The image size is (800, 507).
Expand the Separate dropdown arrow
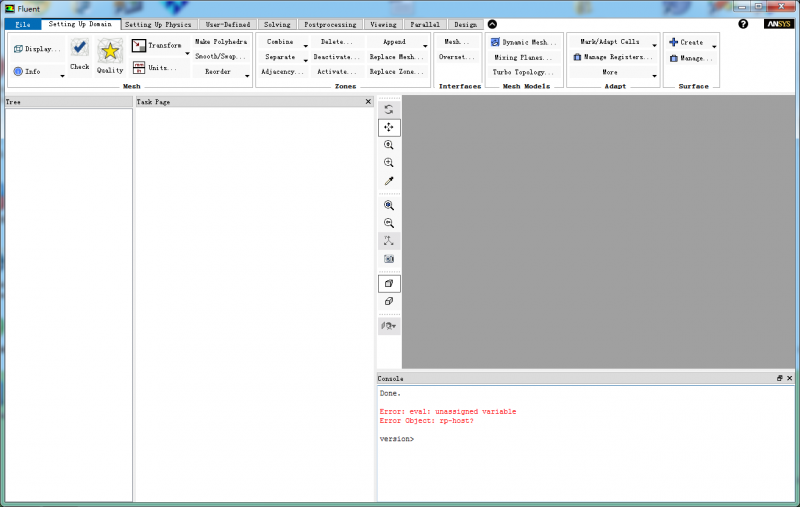click(306, 61)
